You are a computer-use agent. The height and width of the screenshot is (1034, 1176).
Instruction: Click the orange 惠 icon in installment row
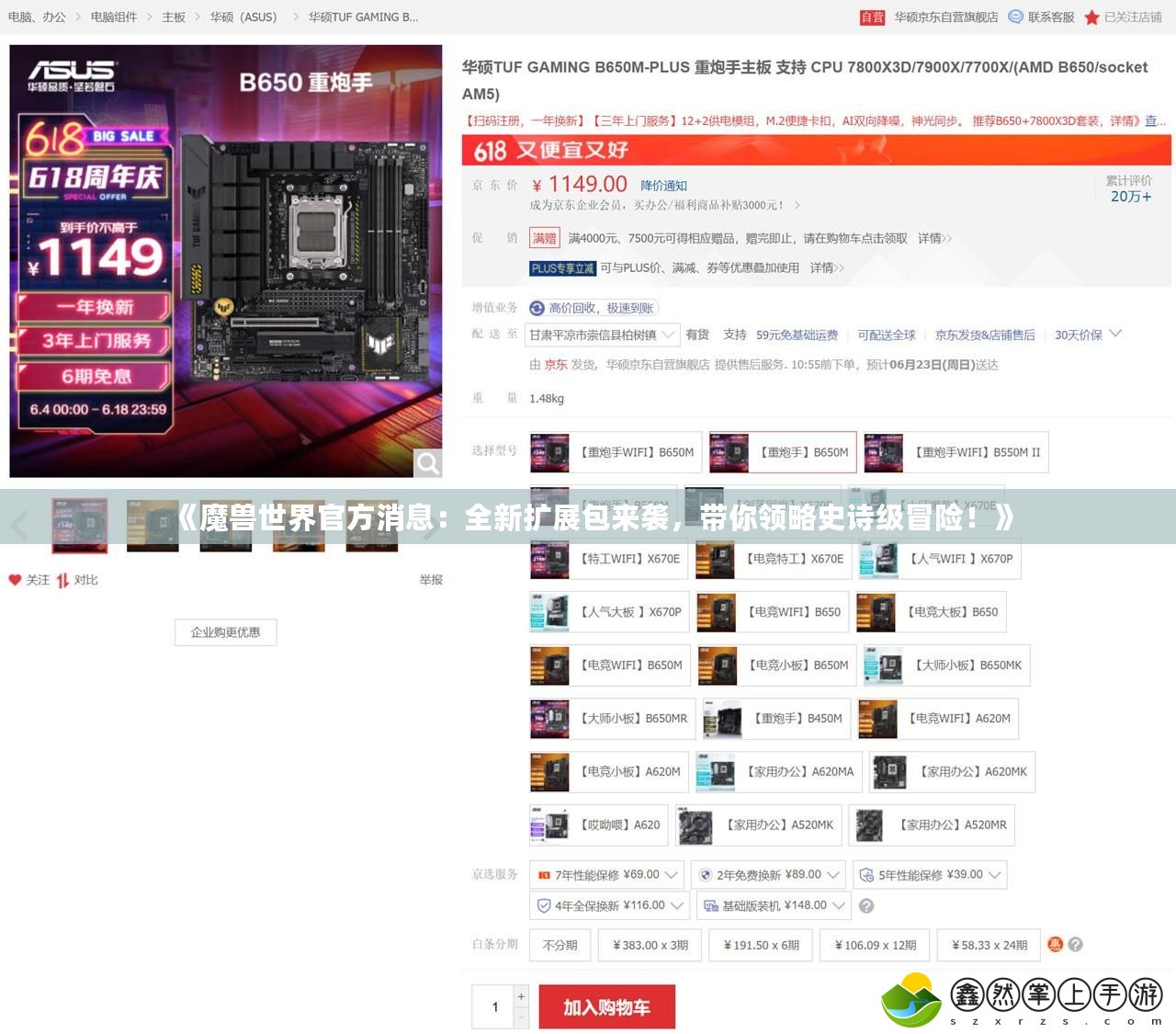(x=1056, y=944)
